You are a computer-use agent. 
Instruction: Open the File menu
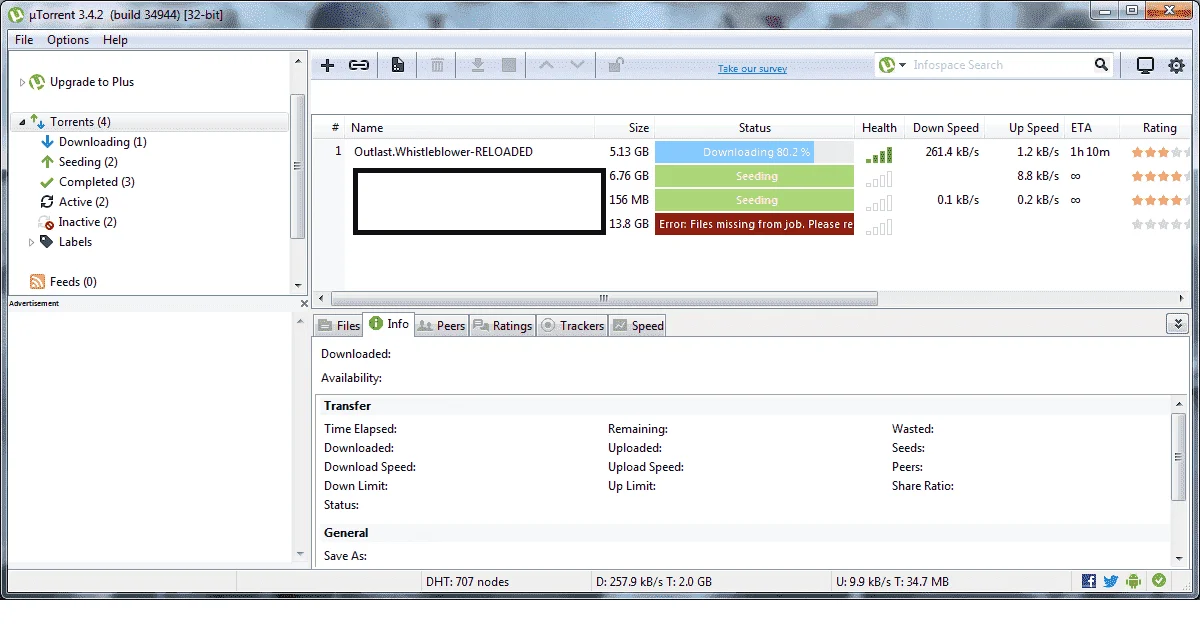pyautogui.click(x=24, y=40)
